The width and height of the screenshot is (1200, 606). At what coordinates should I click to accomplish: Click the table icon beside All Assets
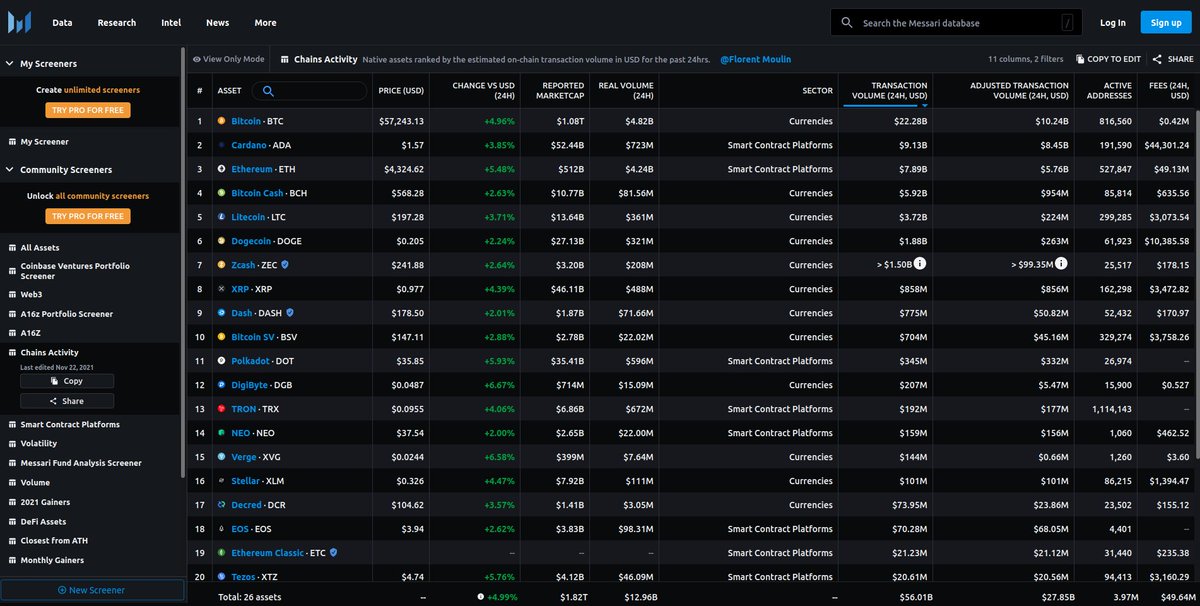coord(12,247)
